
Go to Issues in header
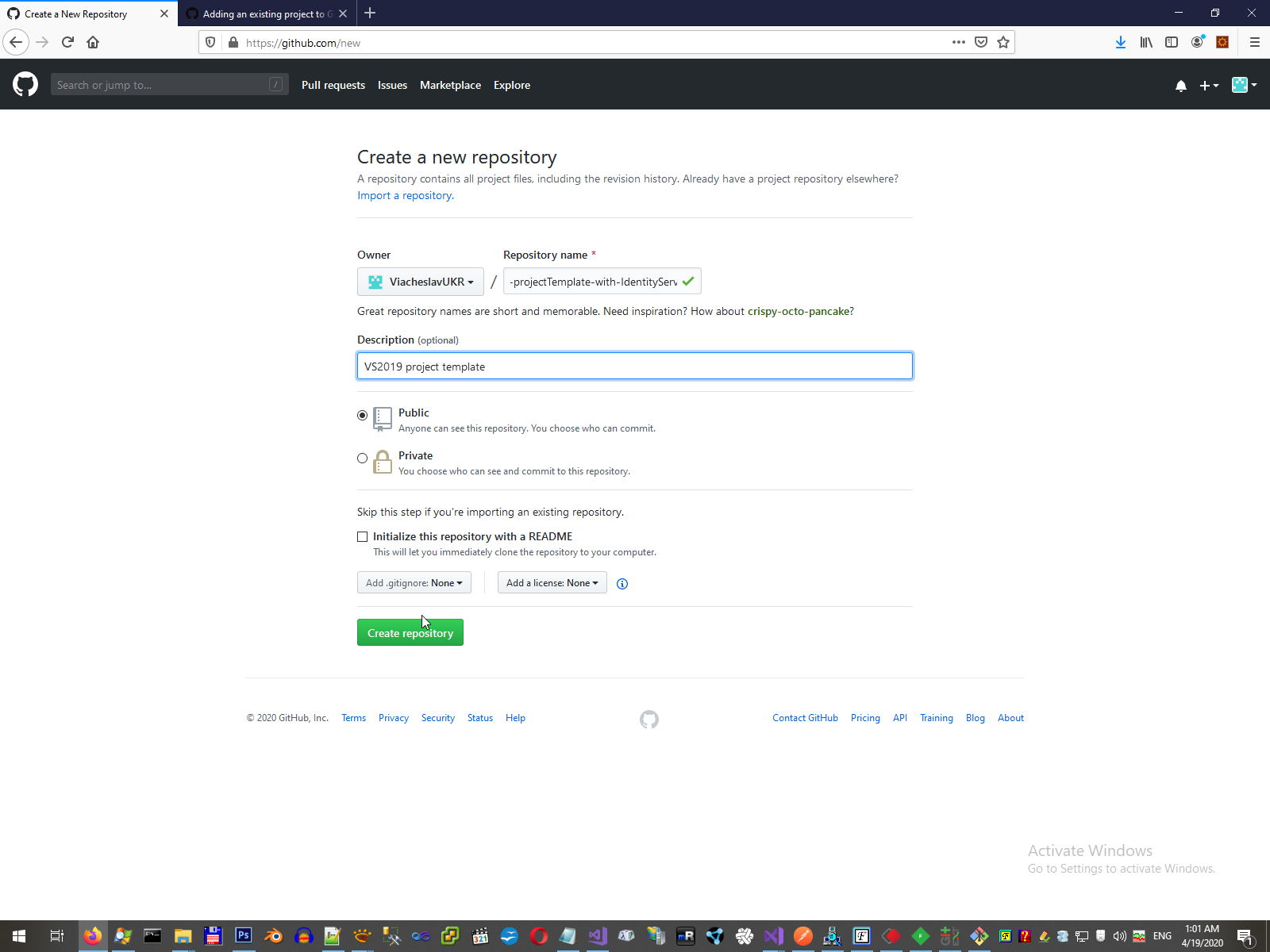(x=392, y=85)
